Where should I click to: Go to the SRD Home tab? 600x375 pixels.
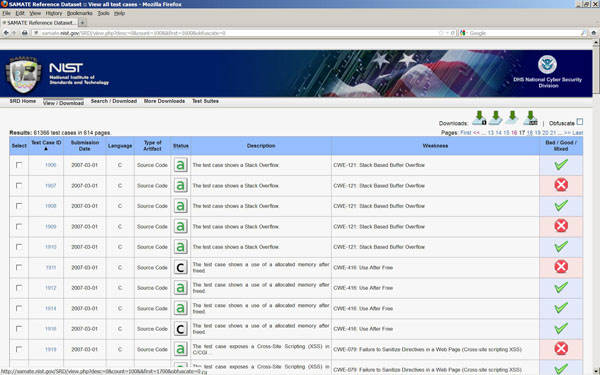pos(23,101)
